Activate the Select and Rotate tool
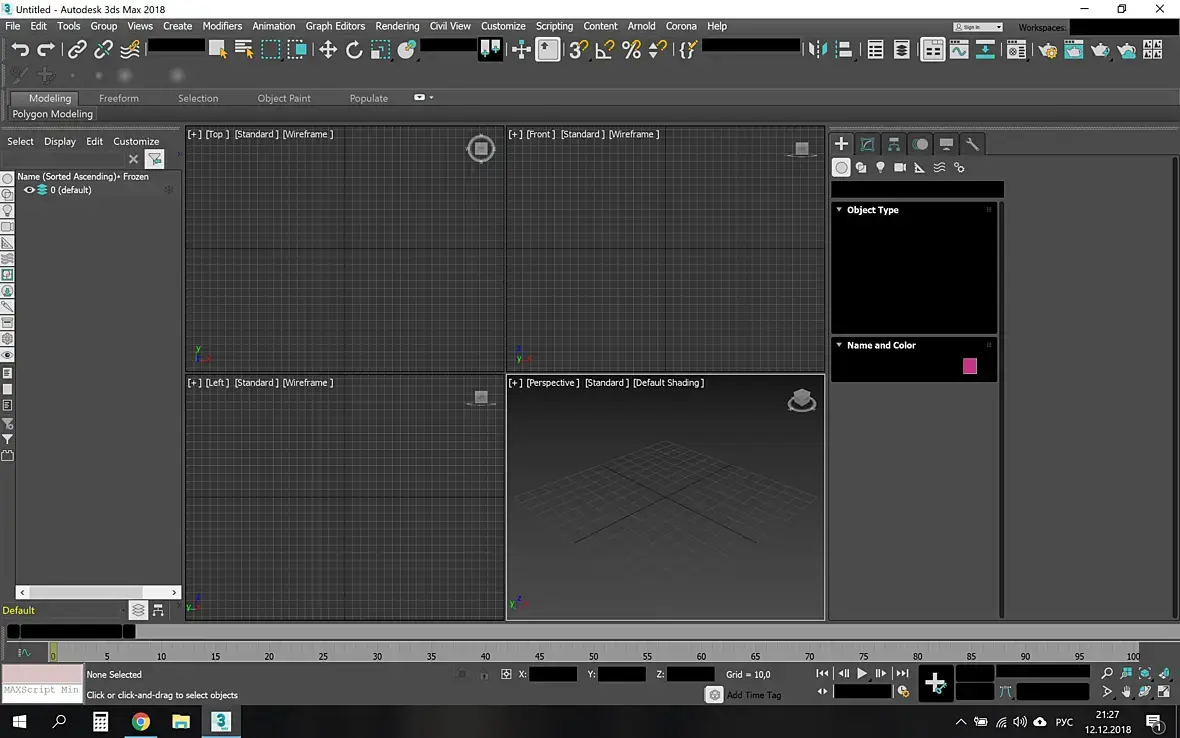The height and width of the screenshot is (738, 1180). [354, 50]
